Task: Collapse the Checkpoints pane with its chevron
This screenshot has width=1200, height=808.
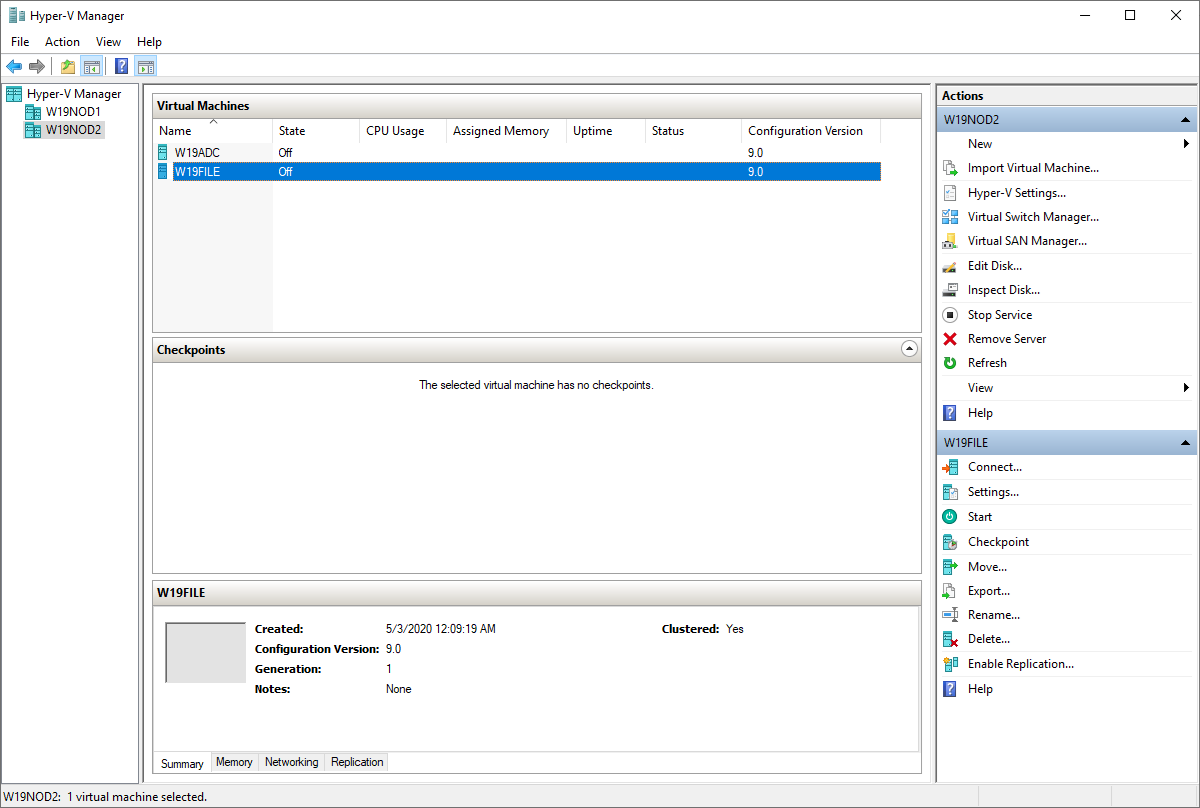Action: click(x=909, y=349)
